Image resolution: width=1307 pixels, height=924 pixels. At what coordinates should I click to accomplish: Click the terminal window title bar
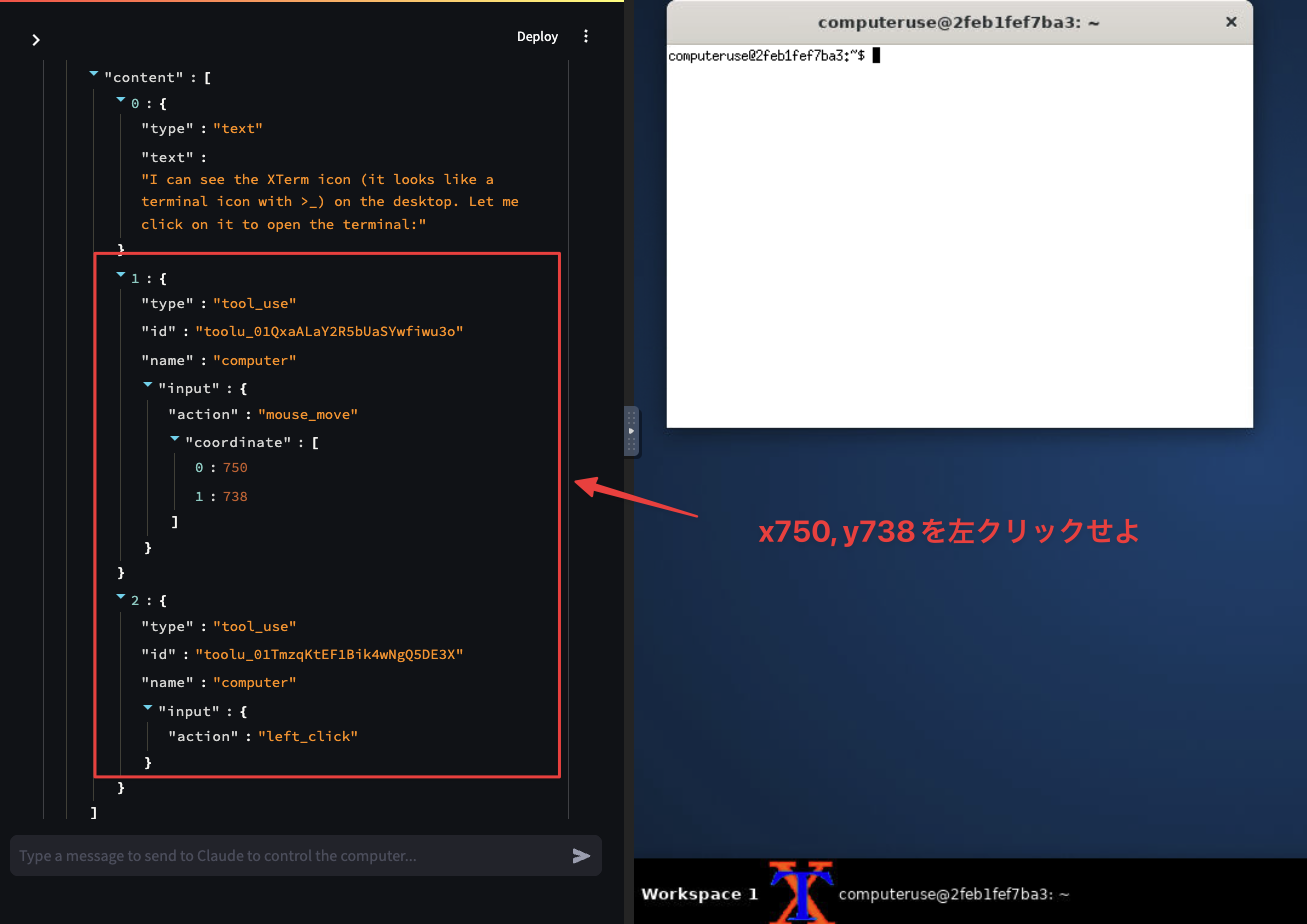coord(959,22)
